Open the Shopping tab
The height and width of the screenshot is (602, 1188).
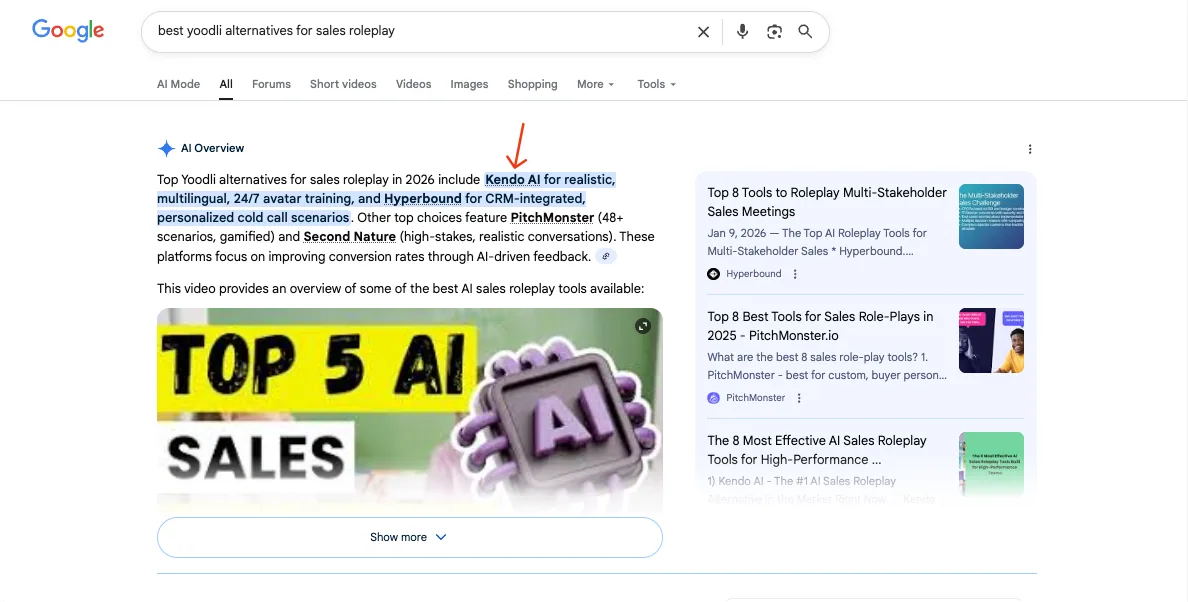tap(533, 84)
